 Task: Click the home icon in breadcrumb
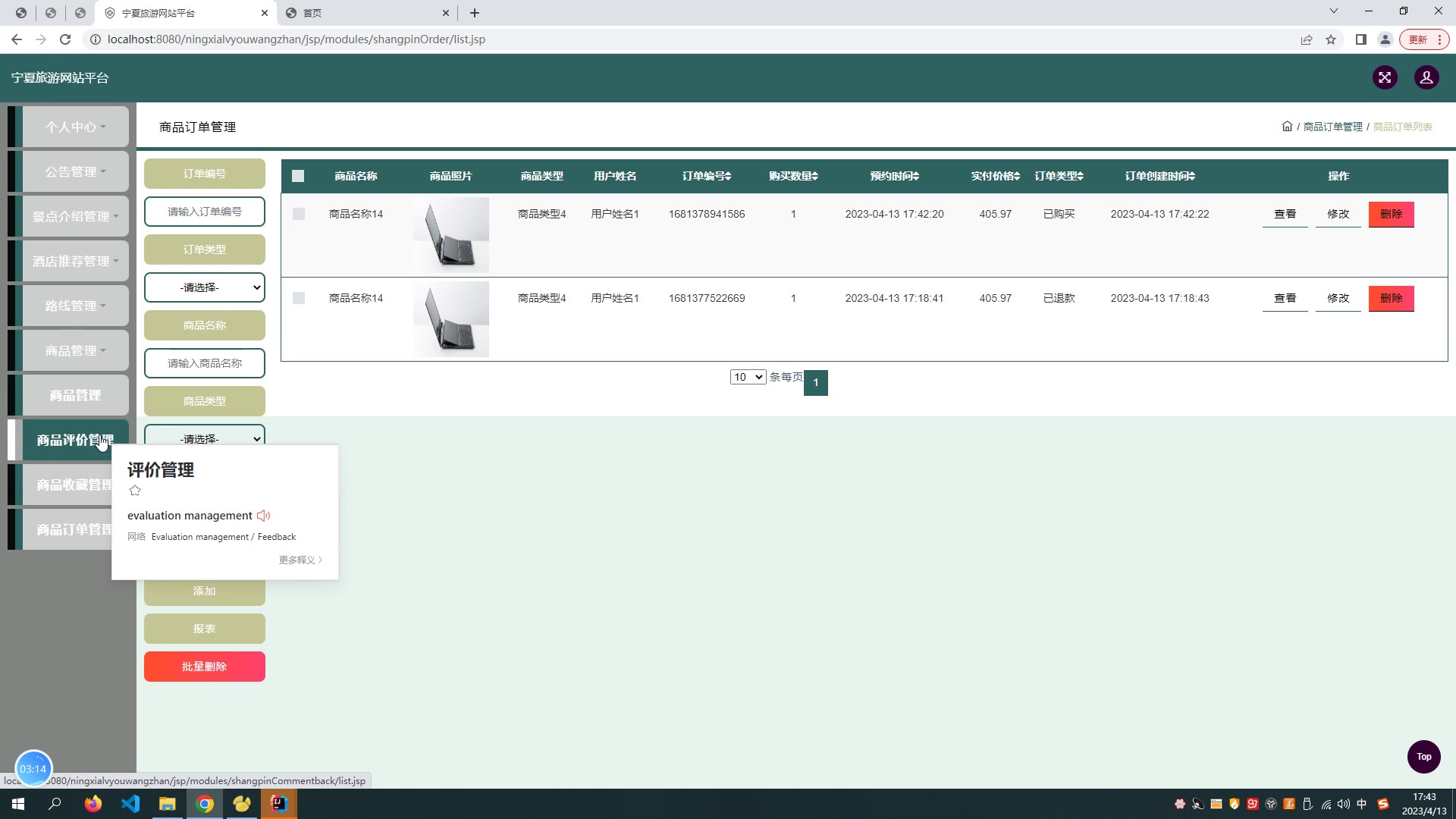click(1287, 127)
